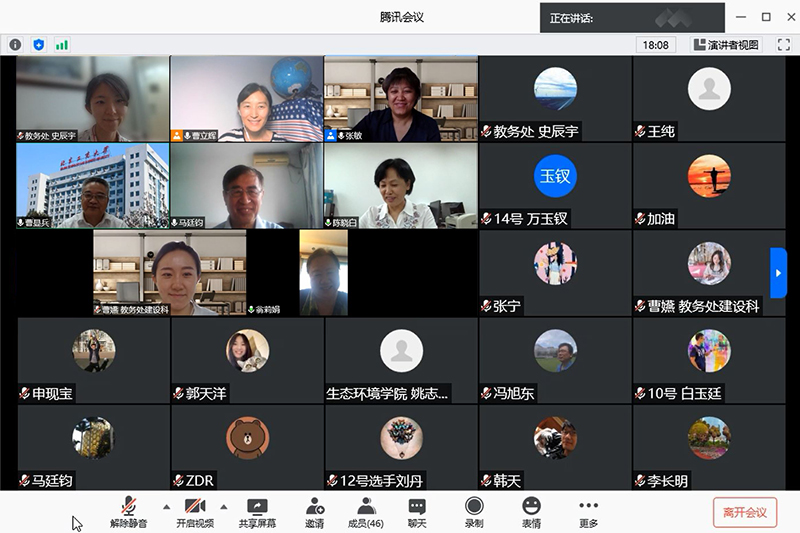Expand audio options arrow beside 解除静音
800x533 pixels.
point(166,506)
